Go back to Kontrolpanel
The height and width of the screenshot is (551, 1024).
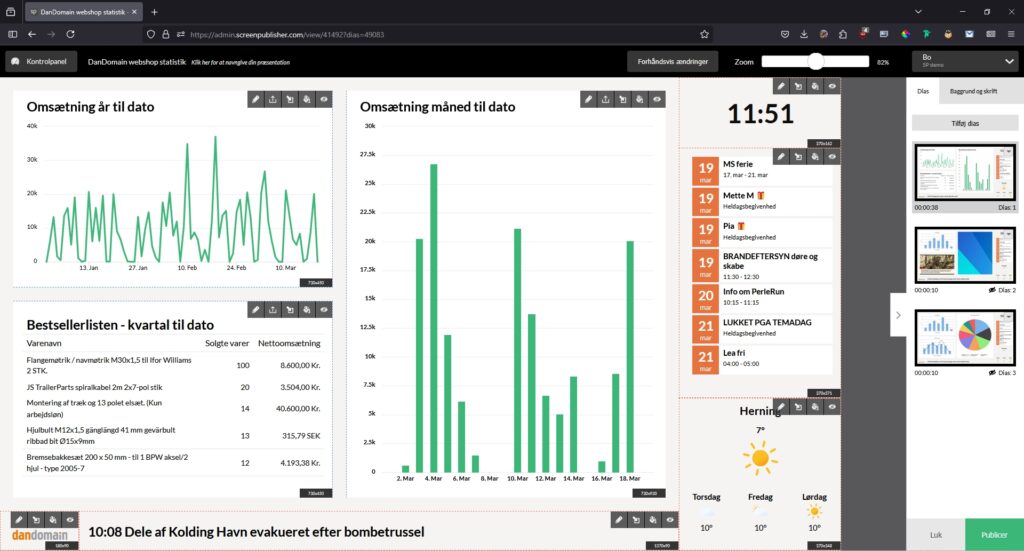click(41, 61)
